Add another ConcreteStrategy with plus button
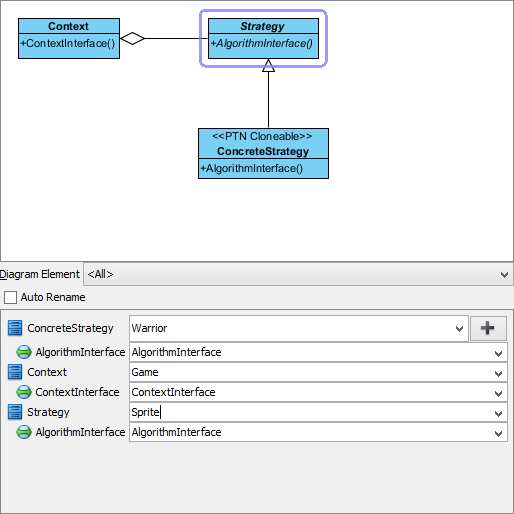This screenshot has width=514, height=514. point(488,328)
